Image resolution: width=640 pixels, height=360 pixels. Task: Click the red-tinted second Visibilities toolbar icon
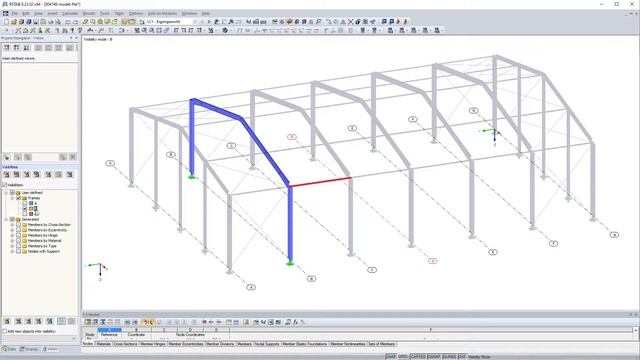click(16, 175)
